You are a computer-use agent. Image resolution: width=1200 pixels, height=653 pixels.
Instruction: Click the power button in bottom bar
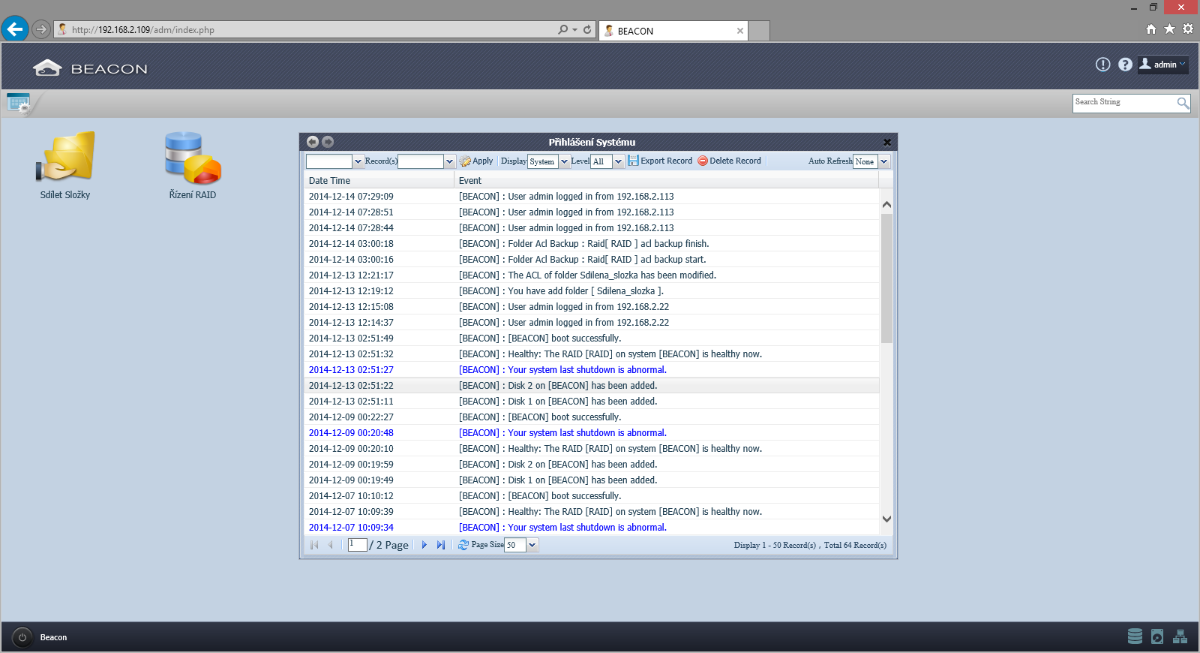coord(21,637)
